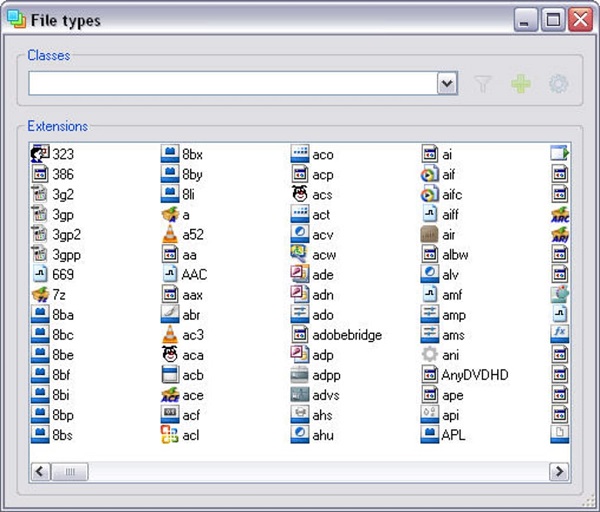Image resolution: width=600 pixels, height=512 pixels.
Task: Select the air package icon
Action: point(430,234)
